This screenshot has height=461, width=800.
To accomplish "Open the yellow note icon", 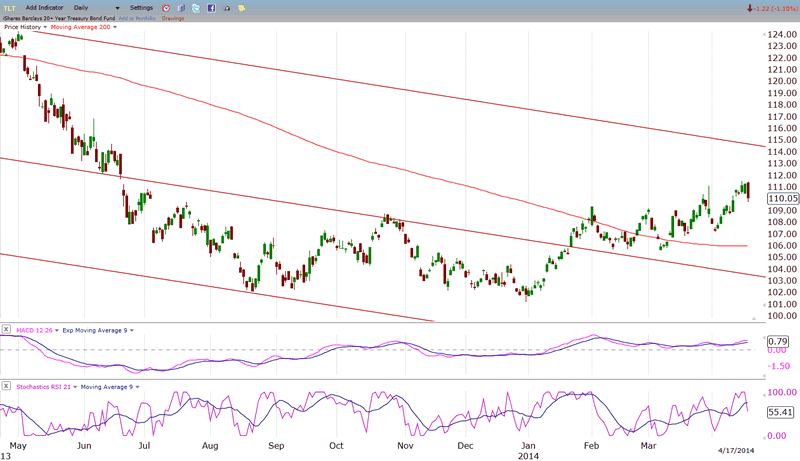I will point(244,7).
